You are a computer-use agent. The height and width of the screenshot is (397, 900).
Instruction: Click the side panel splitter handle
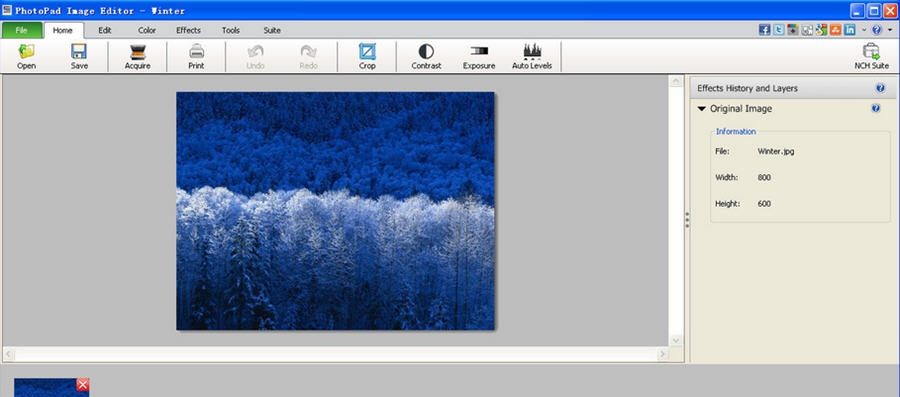[687, 220]
